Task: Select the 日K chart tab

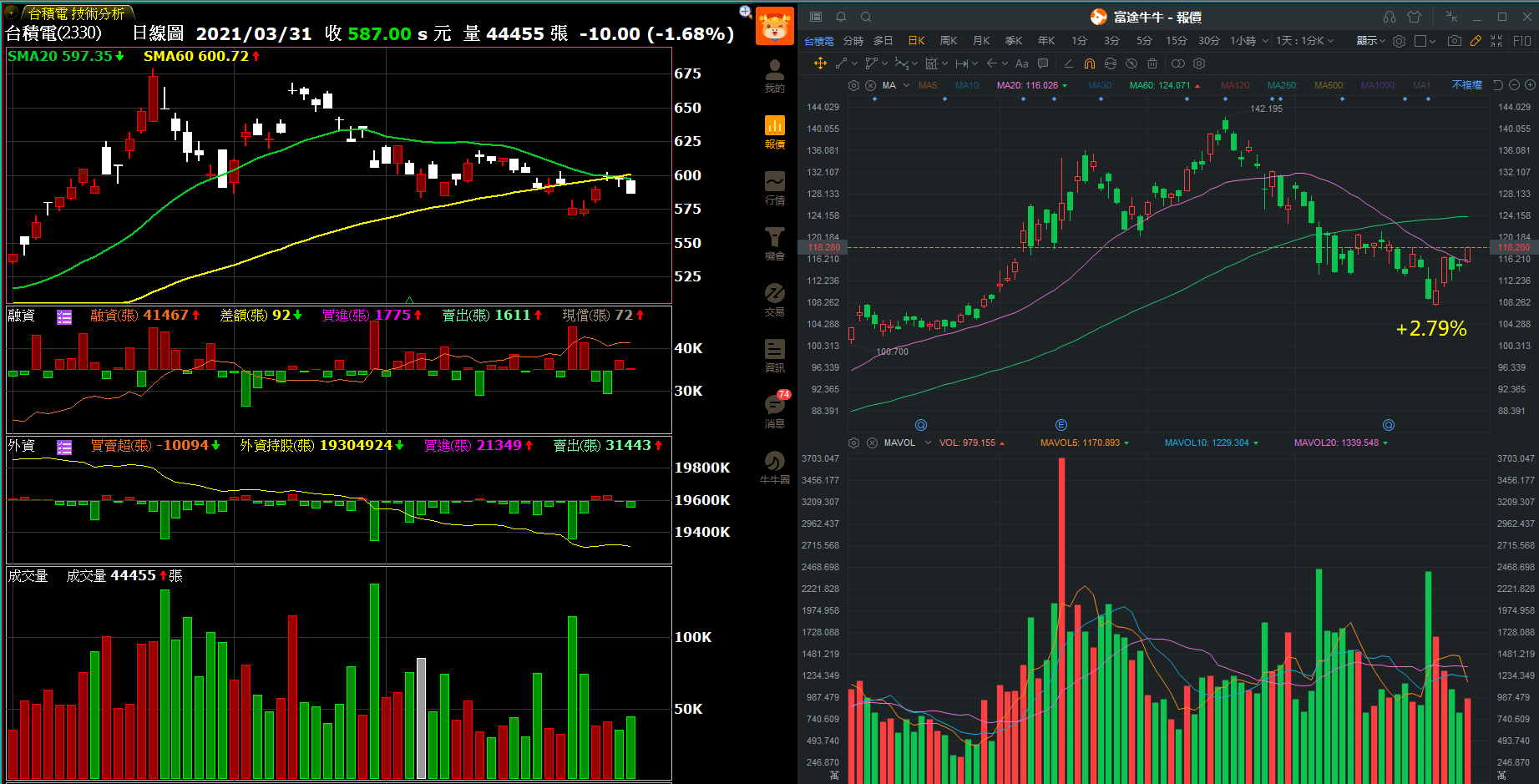Action: point(916,41)
